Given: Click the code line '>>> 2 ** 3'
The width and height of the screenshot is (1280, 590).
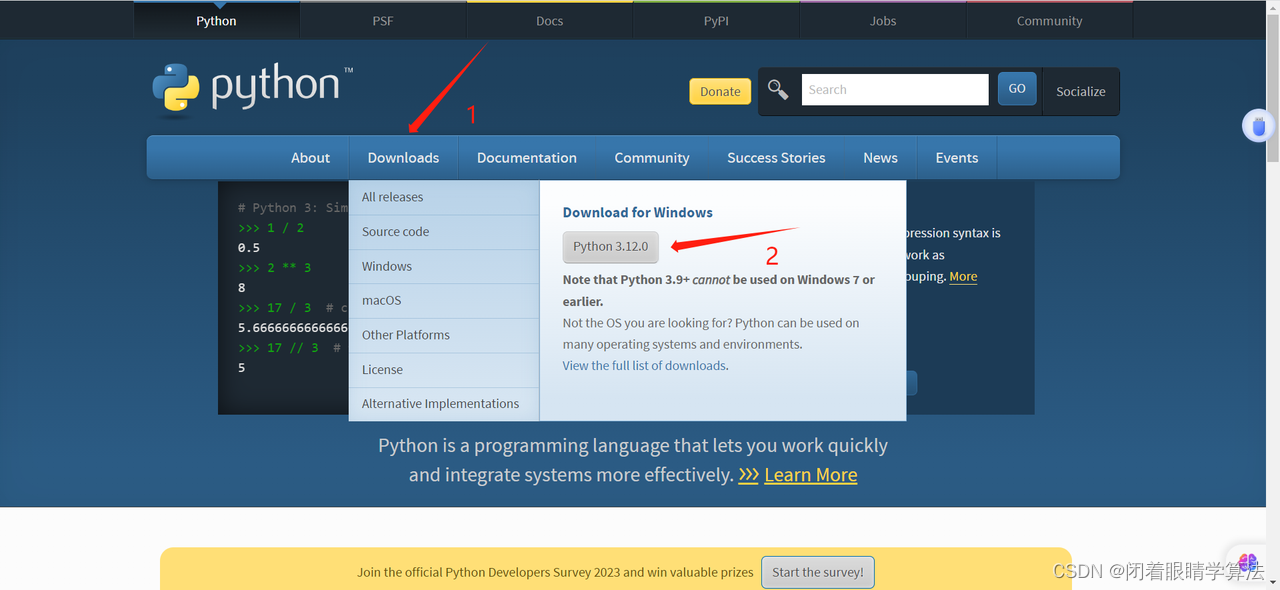Looking at the screenshot, I should click(x=275, y=267).
